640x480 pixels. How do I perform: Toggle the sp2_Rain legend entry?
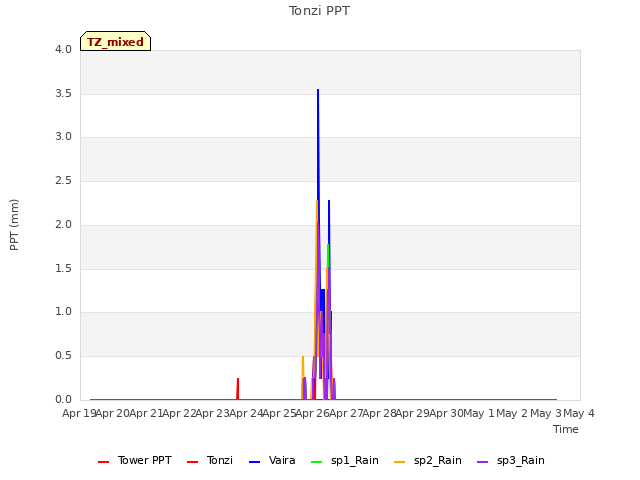(x=428, y=460)
